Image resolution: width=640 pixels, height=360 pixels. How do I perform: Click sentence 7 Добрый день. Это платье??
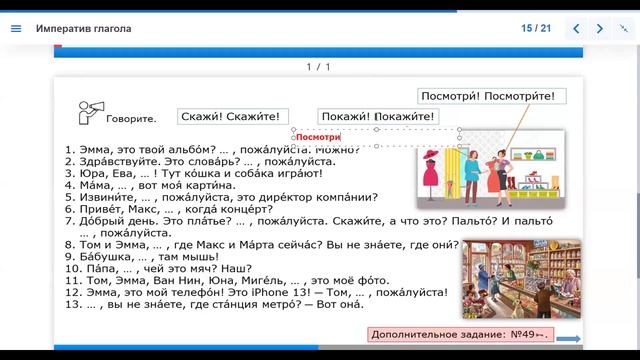pos(309,227)
